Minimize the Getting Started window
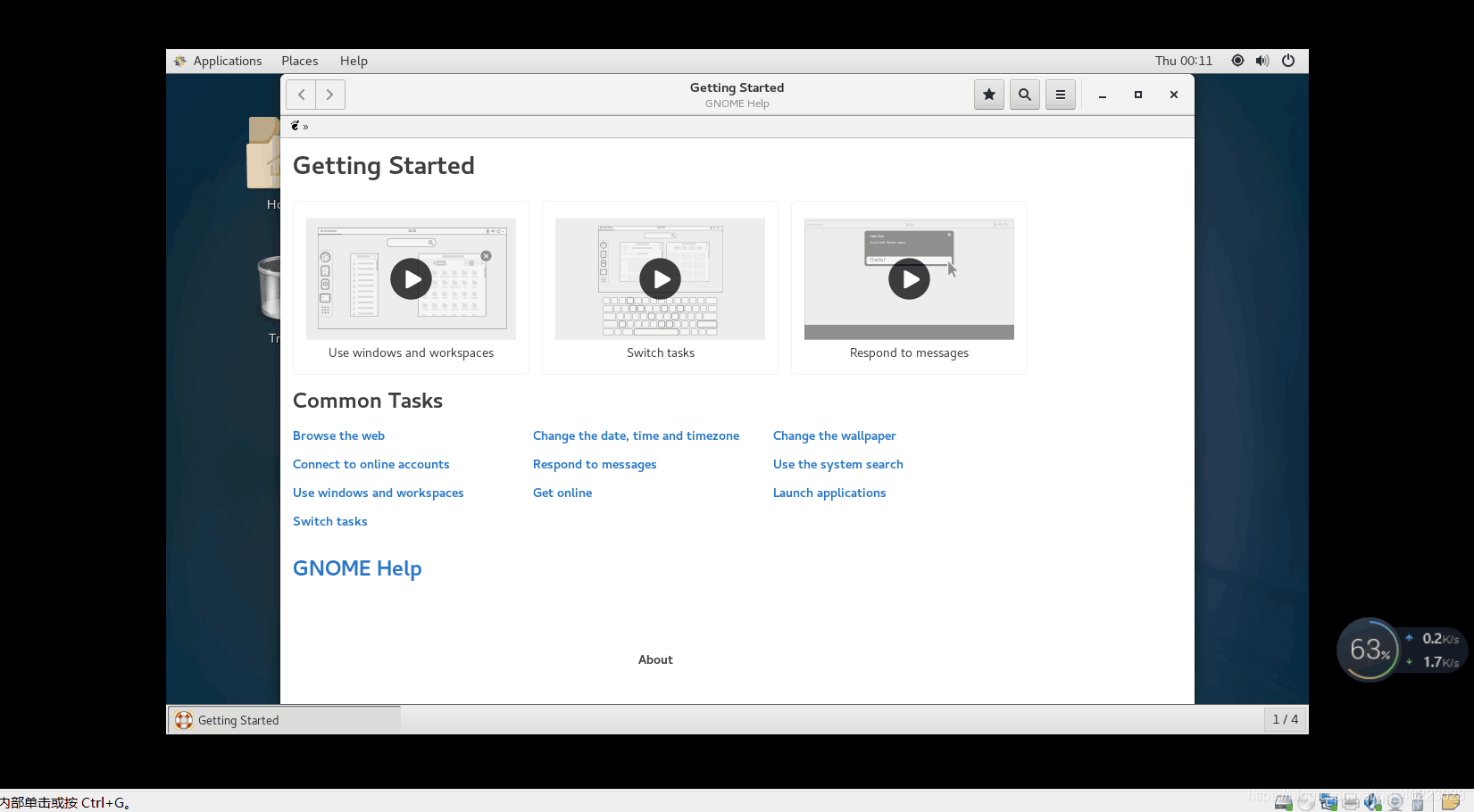The image size is (1474, 812). (x=1103, y=95)
